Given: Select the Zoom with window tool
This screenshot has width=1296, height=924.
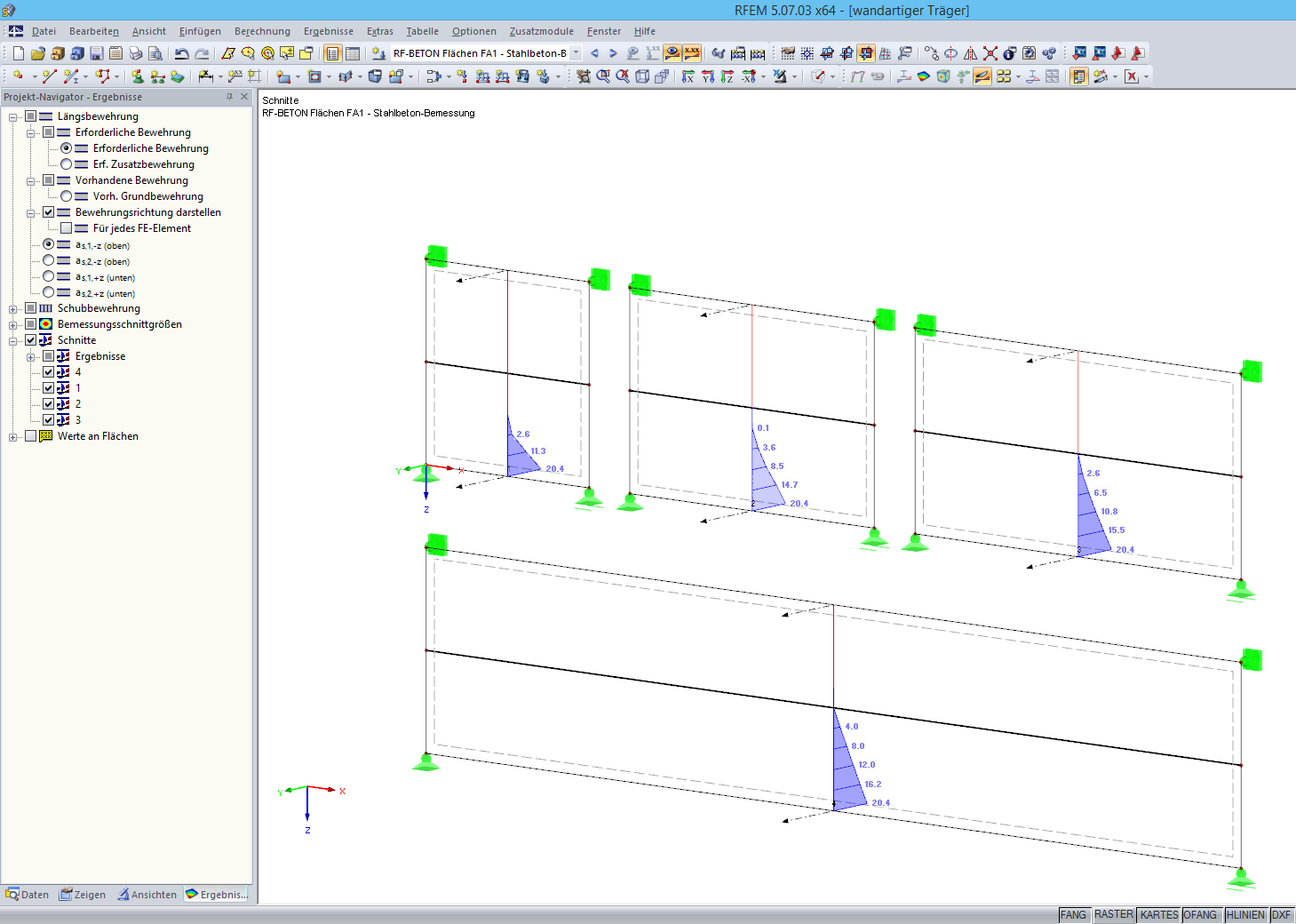Looking at the screenshot, I should 602,76.
